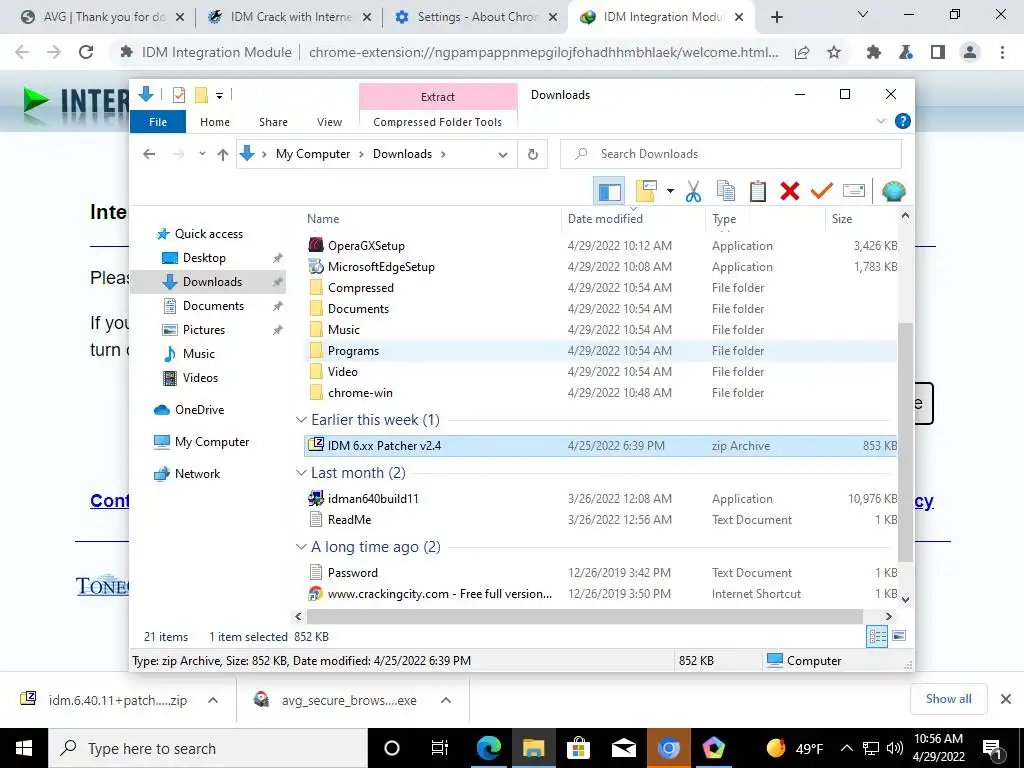This screenshot has height=768, width=1024.
Task: Click quick access Properties checkmark icon
Action: (178, 95)
